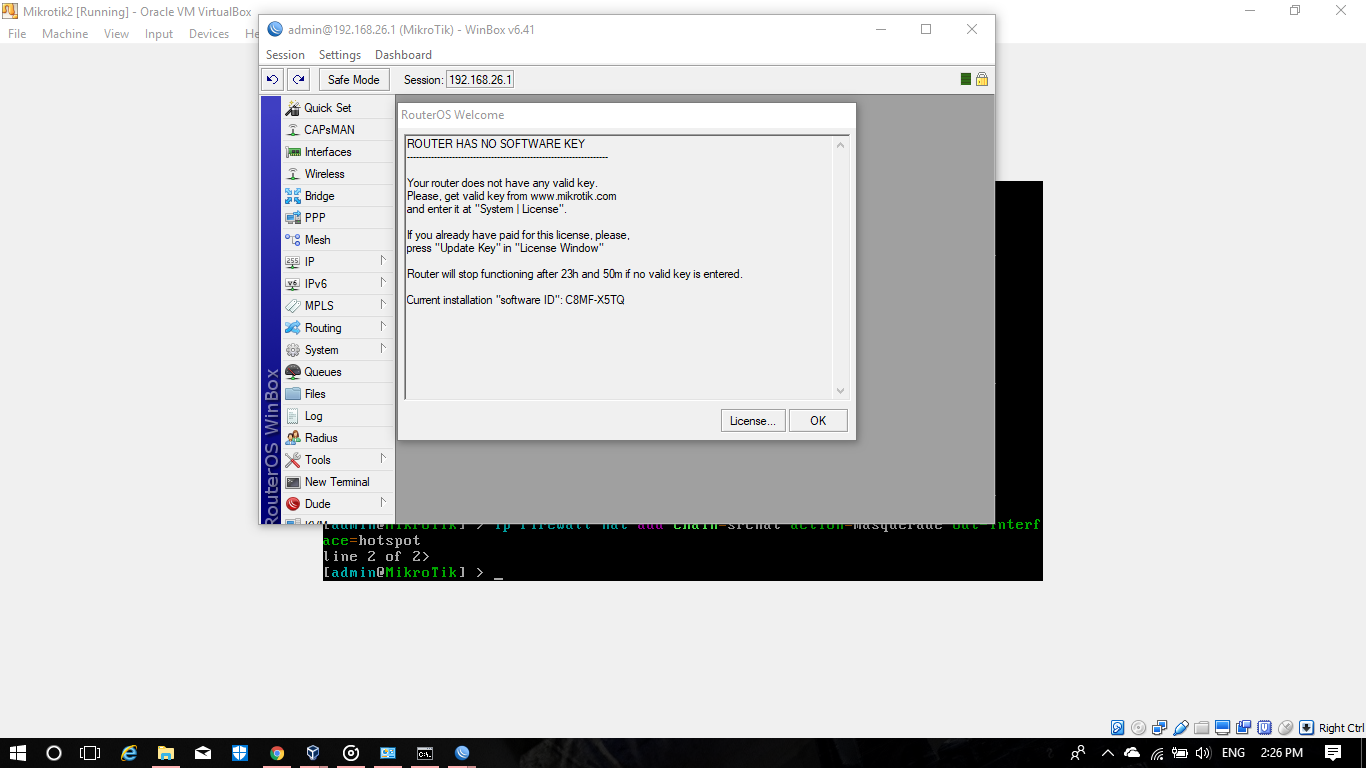Viewport: 1366px width, 768px height.
Task: Open the Queues window
Action: coord(338,372)
